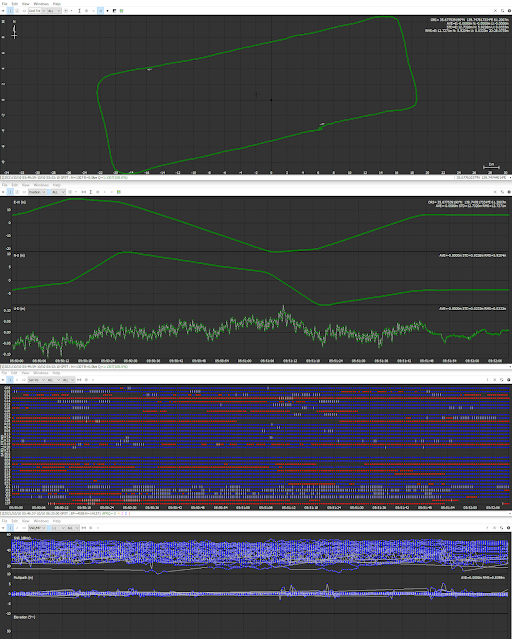Open ALL quality dropdown in ground track window

54,11
